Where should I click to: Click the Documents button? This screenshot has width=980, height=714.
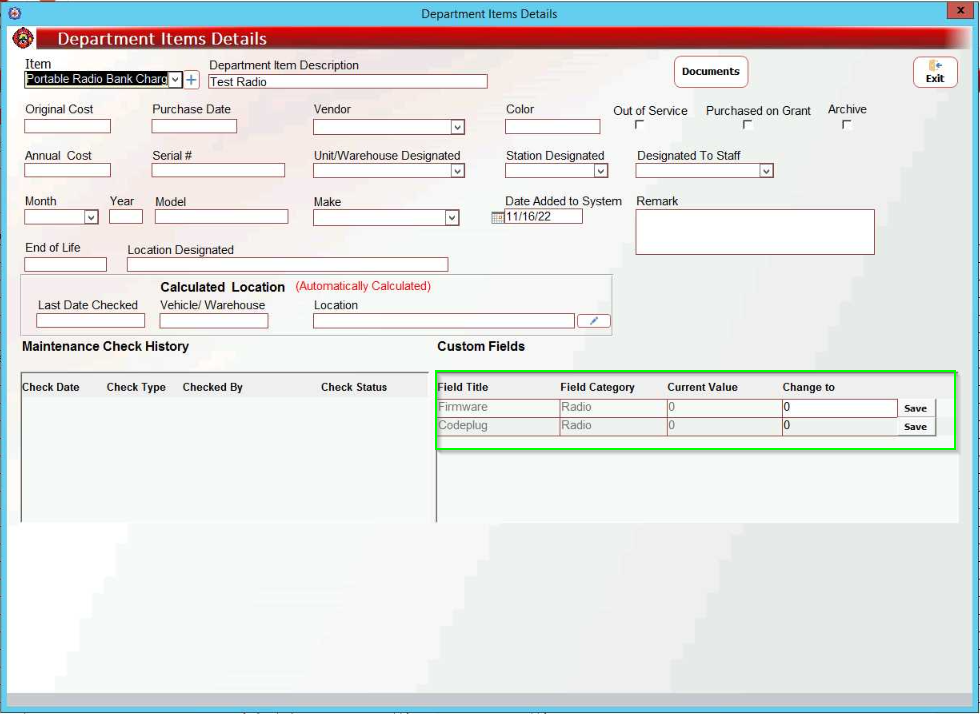coord(711,72)
